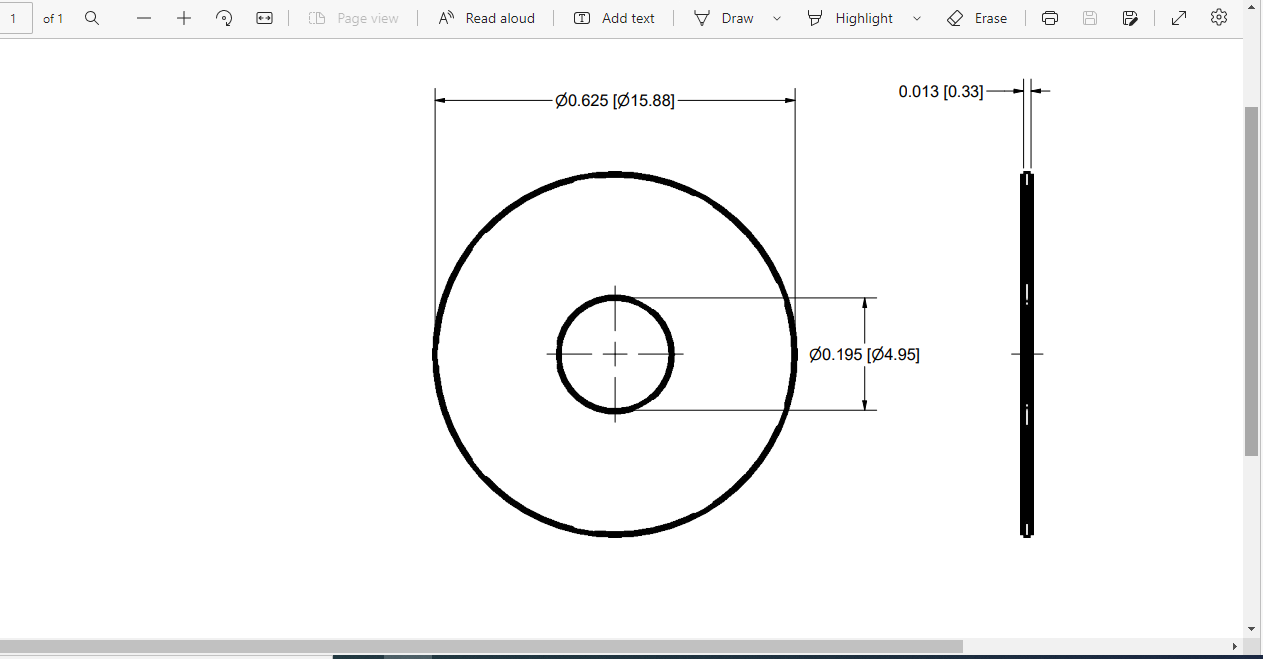This screenshot has height=659, width=1263.
Task: Expand the Highlight options dropdown
Action: [x=916, y=17]
